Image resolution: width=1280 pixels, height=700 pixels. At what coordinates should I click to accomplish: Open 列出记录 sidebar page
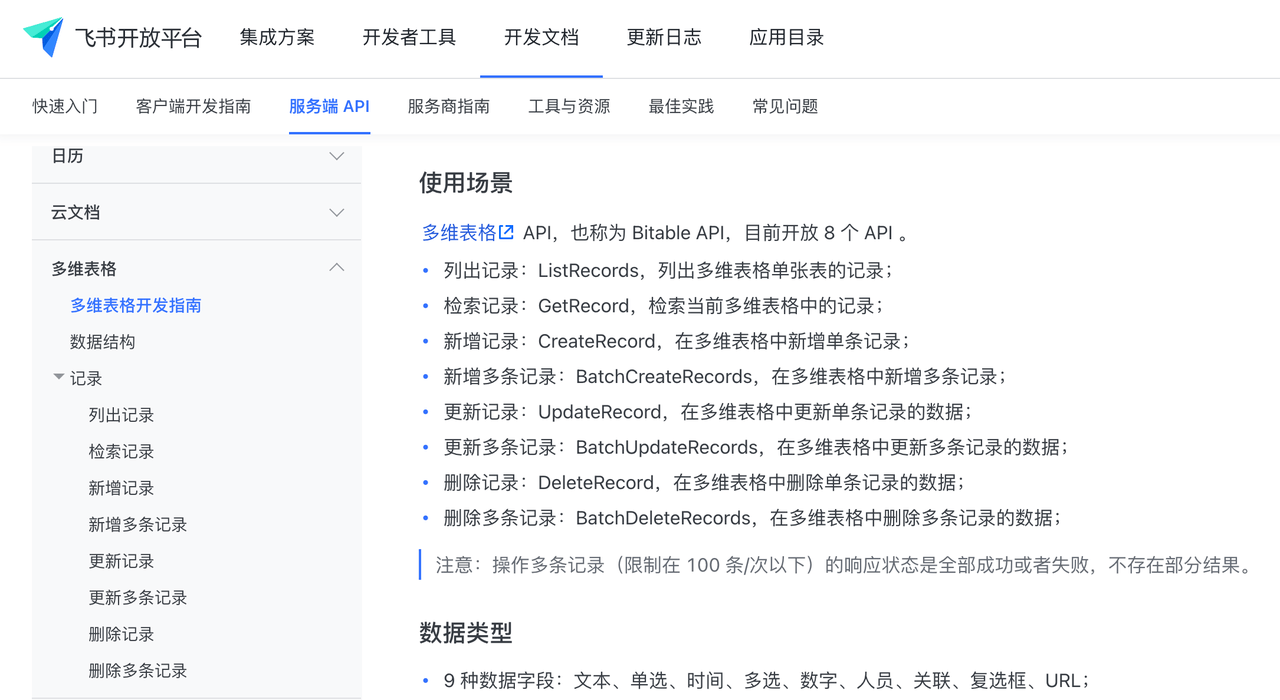point(121,415)
